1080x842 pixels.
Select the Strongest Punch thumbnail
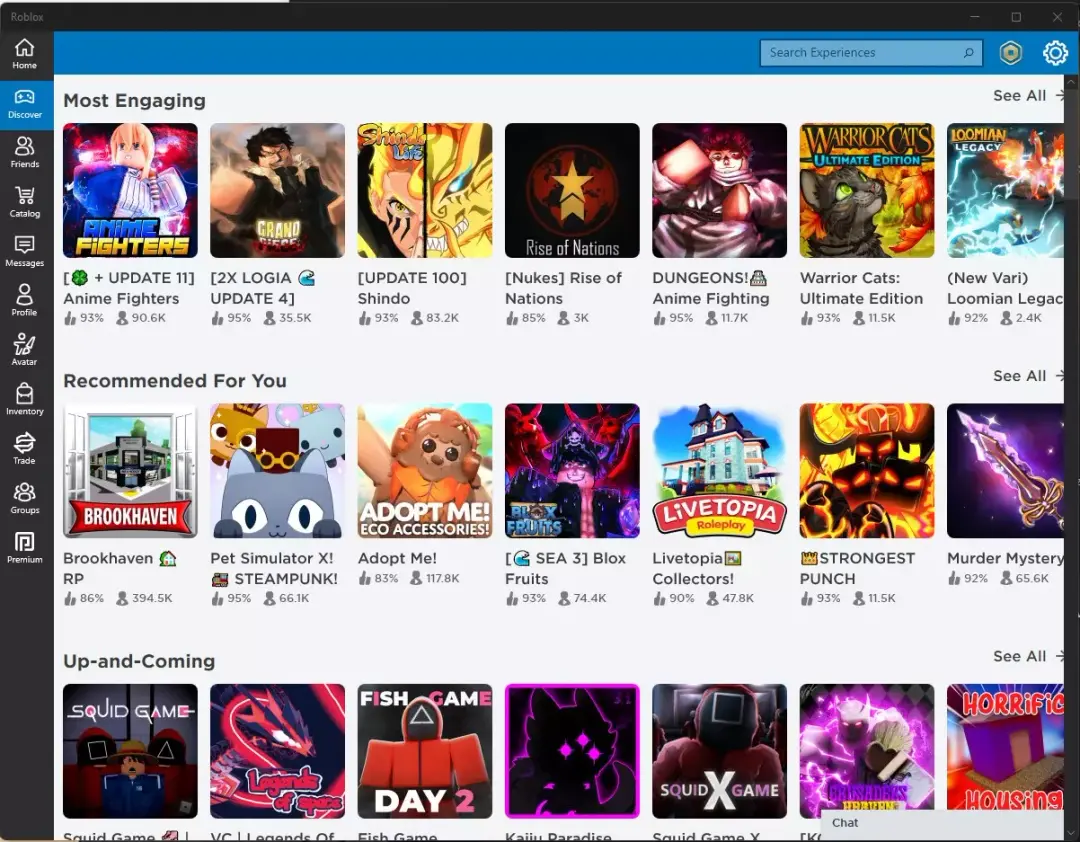[867, 471]
